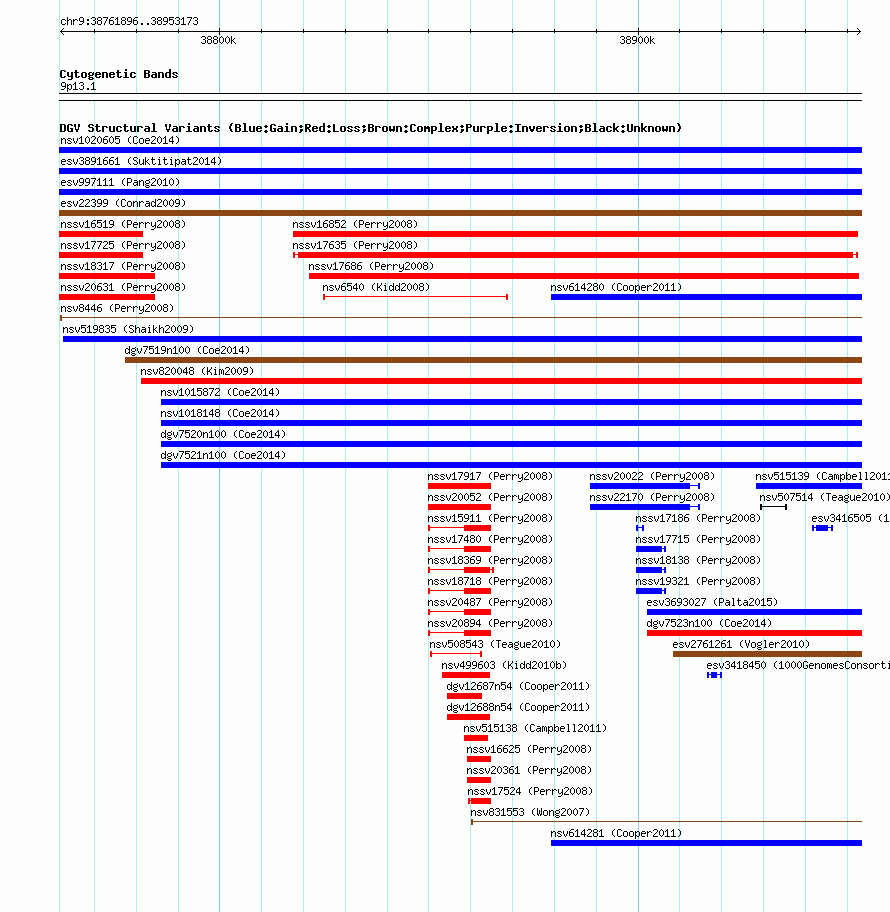Open nssv17725 (Perry2008) label
This screenshot has height=912, width=890.
(123, 245)
